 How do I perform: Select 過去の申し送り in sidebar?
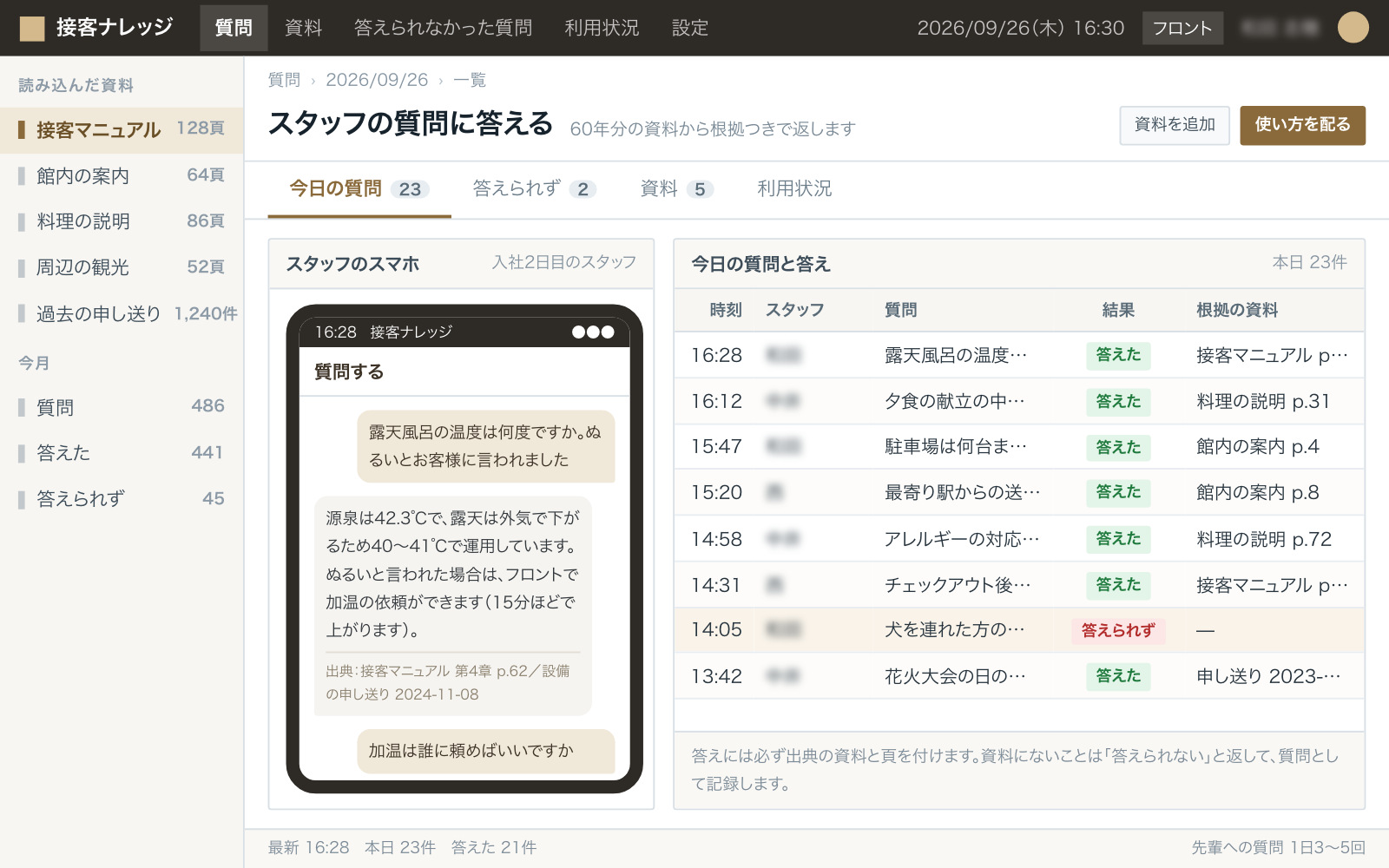[x=122, y=313]
